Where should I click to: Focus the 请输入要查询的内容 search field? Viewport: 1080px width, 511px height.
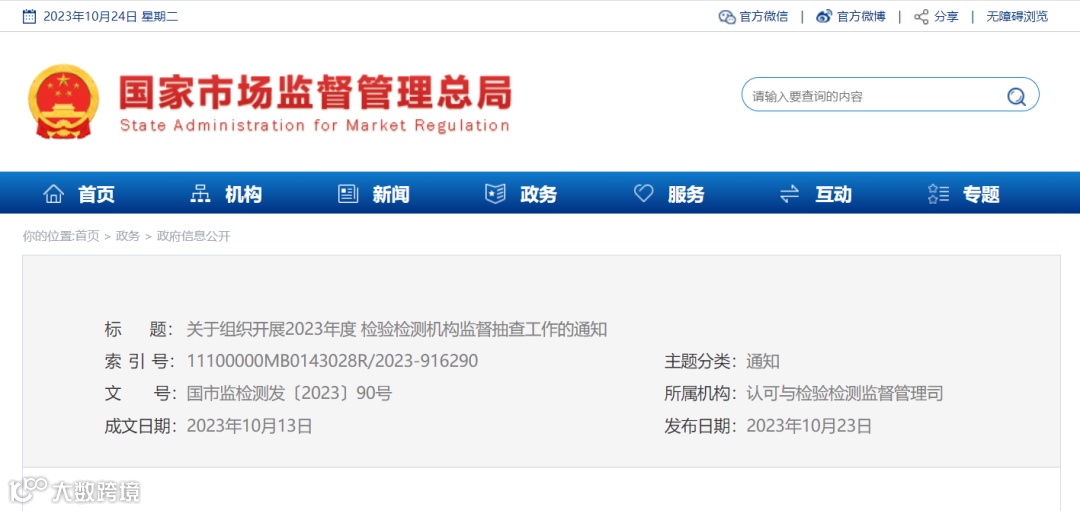click(x=890, y=96)
